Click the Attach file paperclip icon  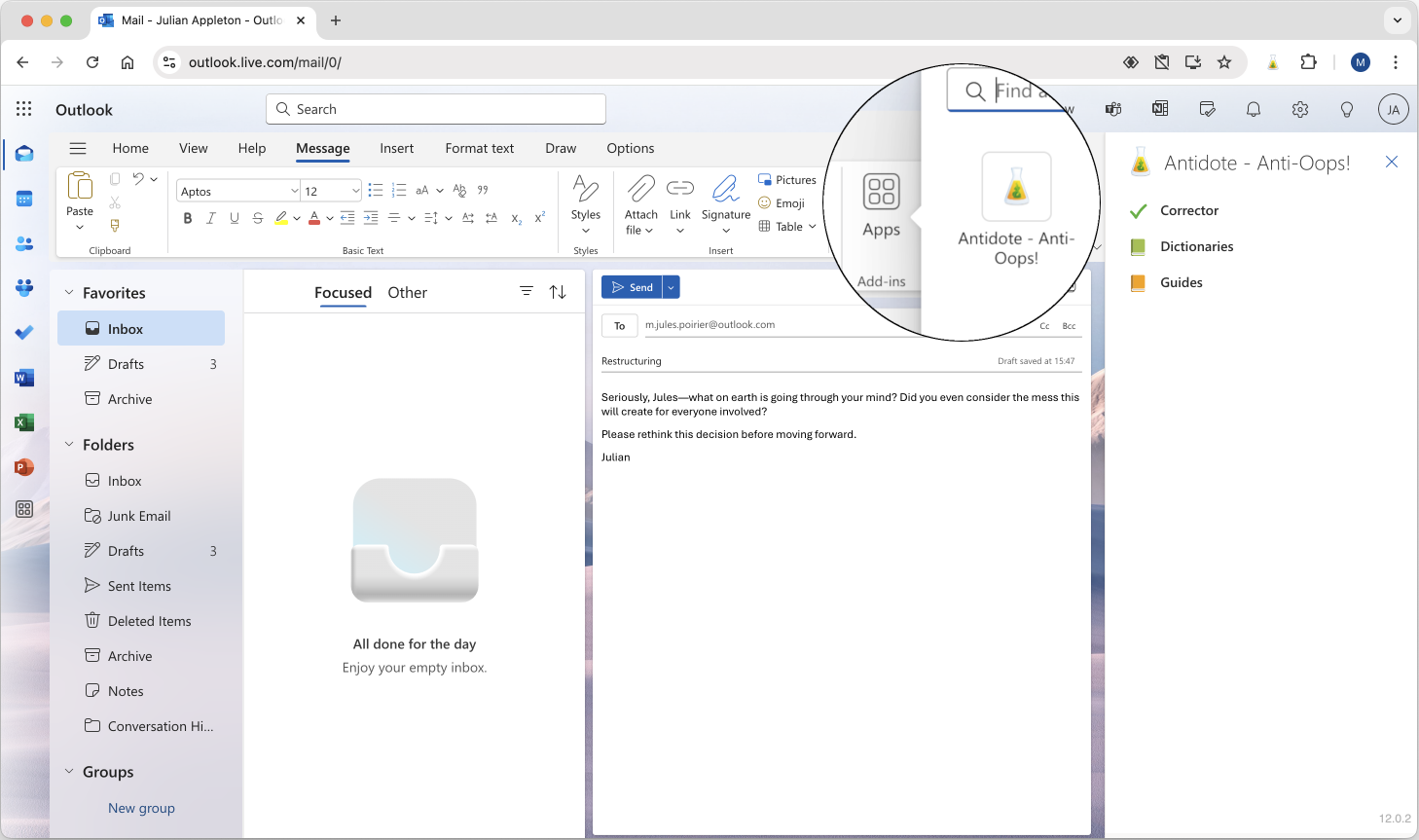click(640, 189)
